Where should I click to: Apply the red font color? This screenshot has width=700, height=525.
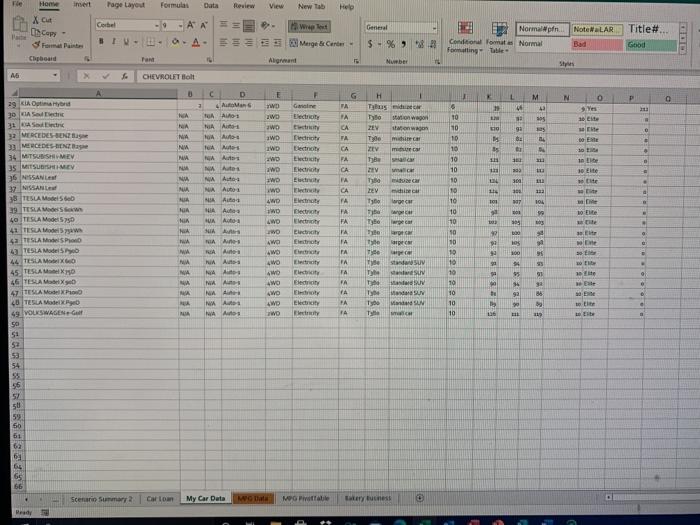(196, 43)
